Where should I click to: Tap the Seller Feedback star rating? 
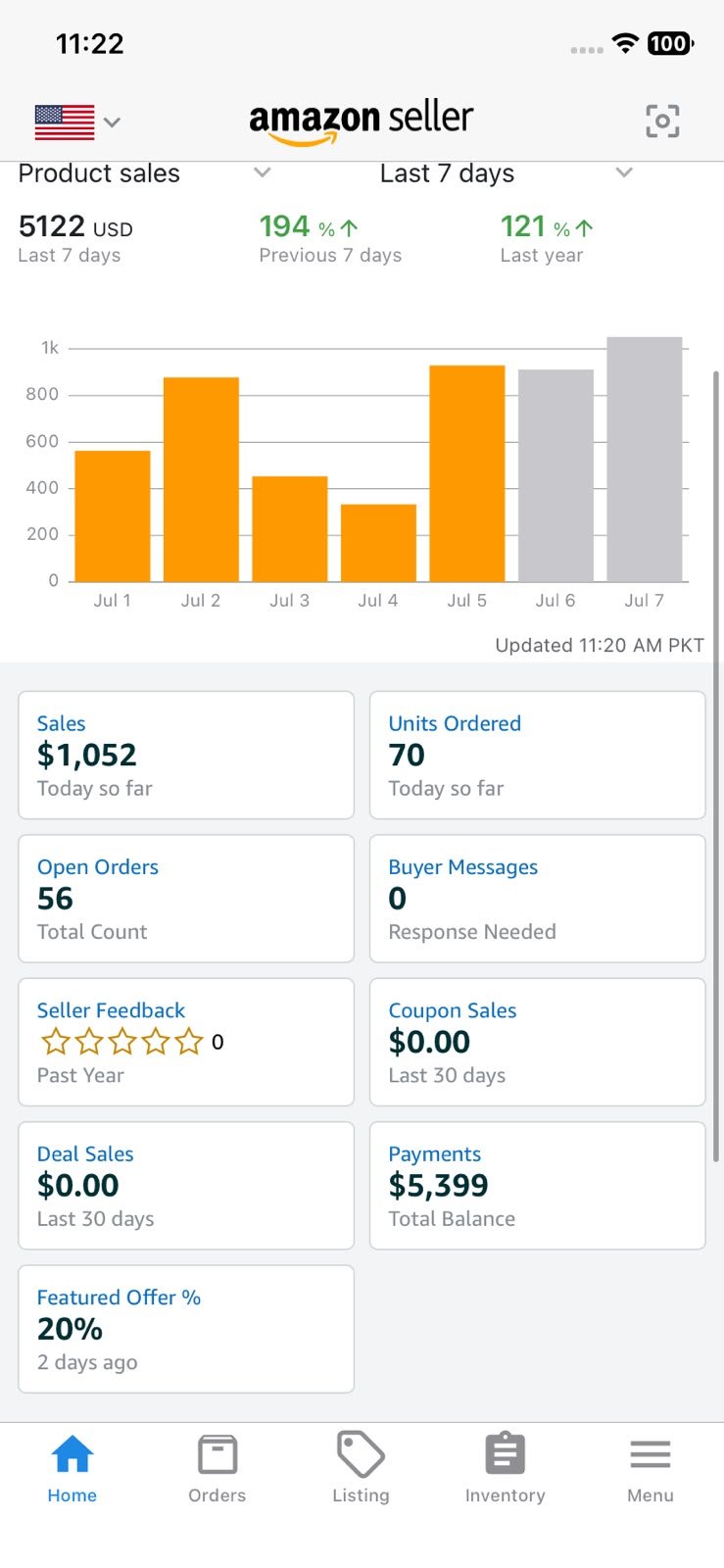(x=121, y=1042)
